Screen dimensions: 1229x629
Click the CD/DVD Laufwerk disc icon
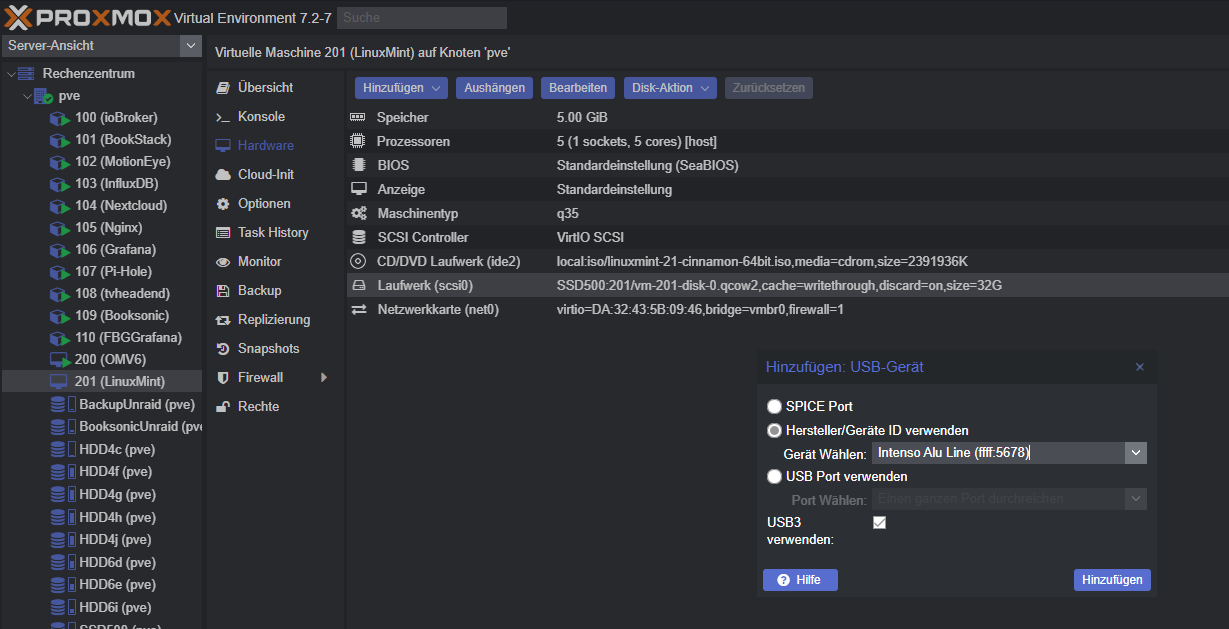coord(358,261)
